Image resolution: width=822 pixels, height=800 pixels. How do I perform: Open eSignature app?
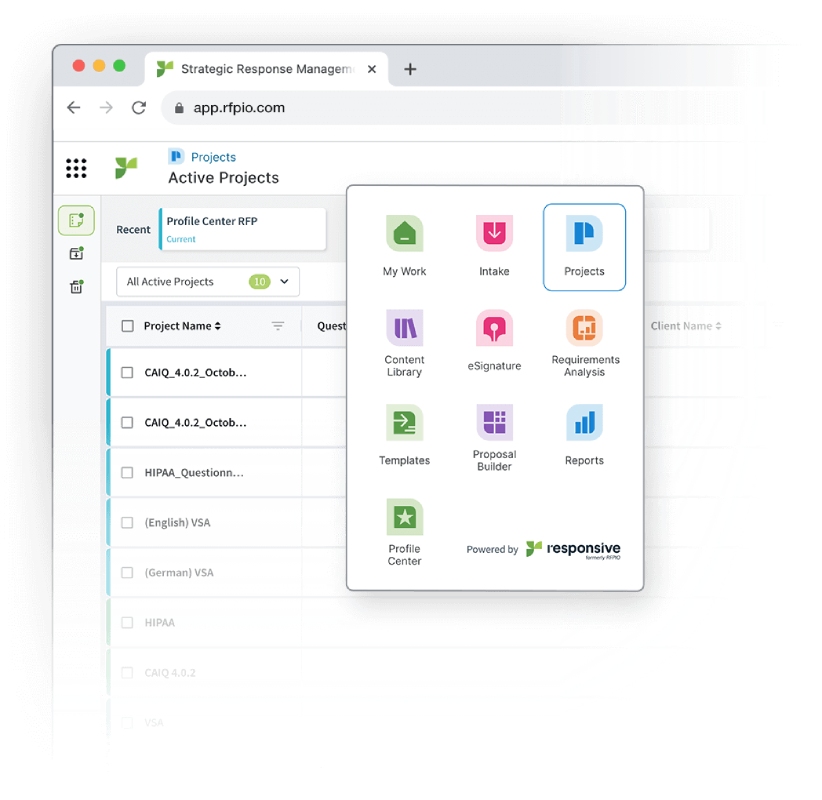pos(494,340)
